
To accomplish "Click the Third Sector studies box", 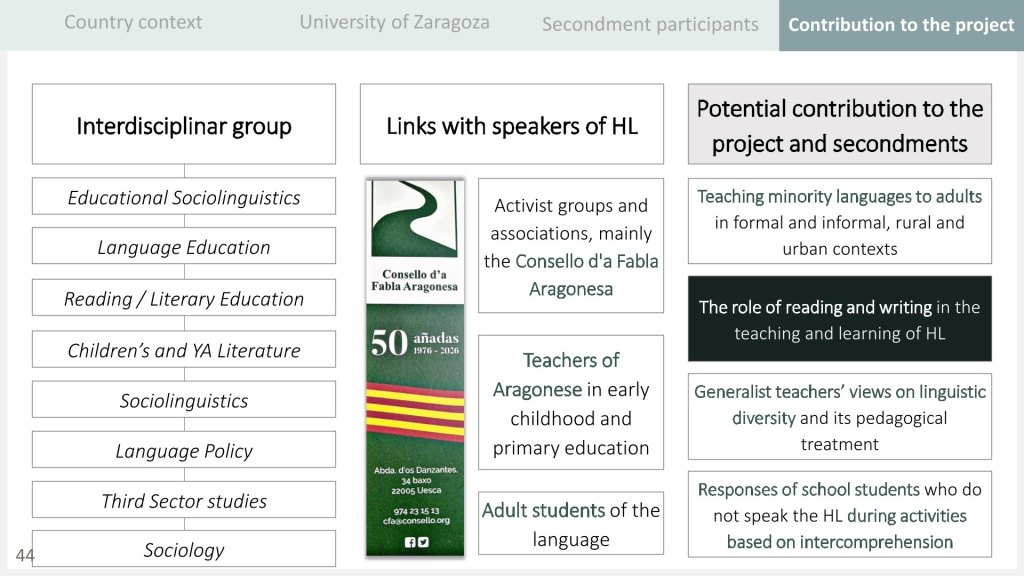I will (184, 501).
